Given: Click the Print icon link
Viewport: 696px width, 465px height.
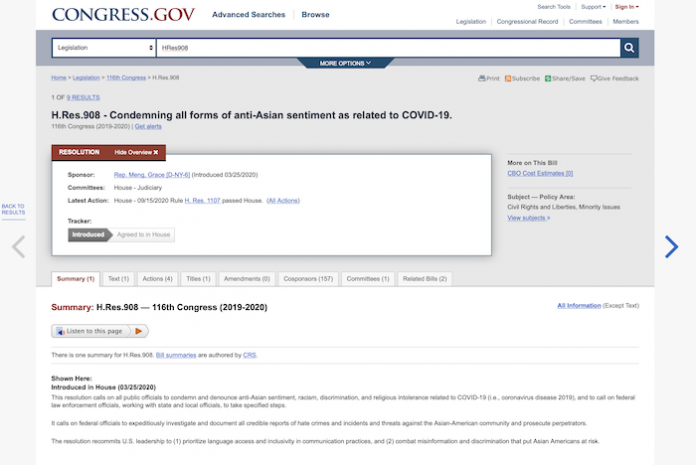Looking at the screenshot, I should click(x=489, y=79).
